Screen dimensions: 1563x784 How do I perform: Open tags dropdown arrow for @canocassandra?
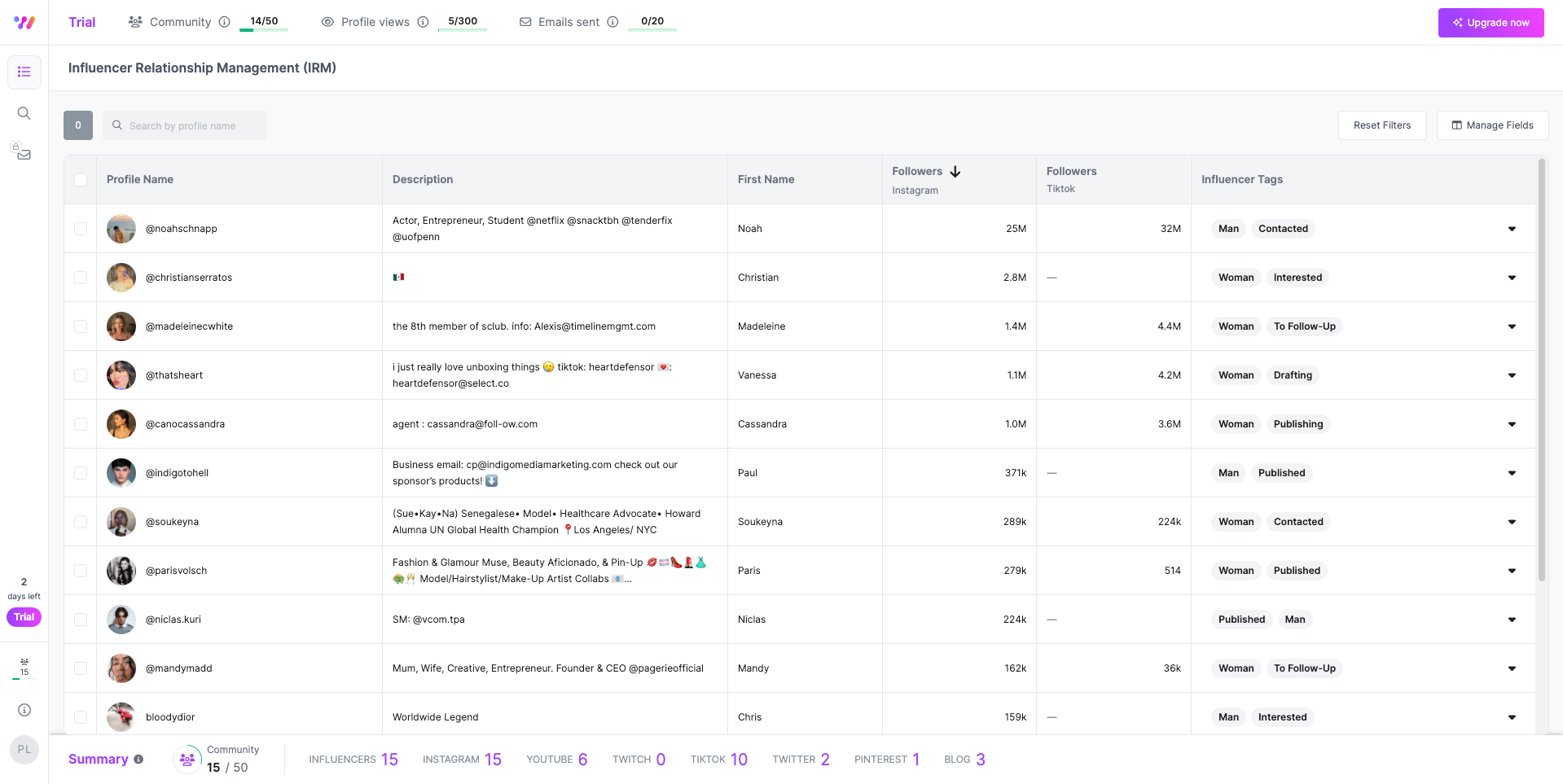(x=1512, y=424)
